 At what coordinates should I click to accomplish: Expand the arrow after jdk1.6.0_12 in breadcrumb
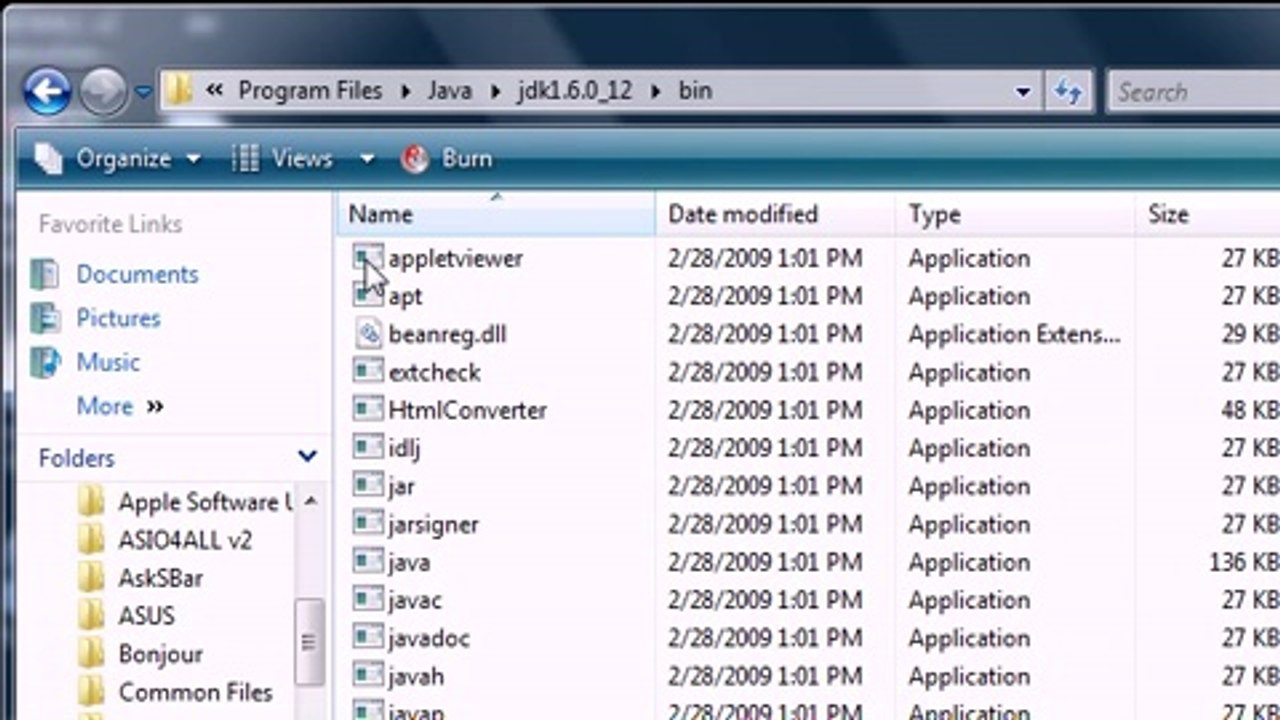(656, 92)
